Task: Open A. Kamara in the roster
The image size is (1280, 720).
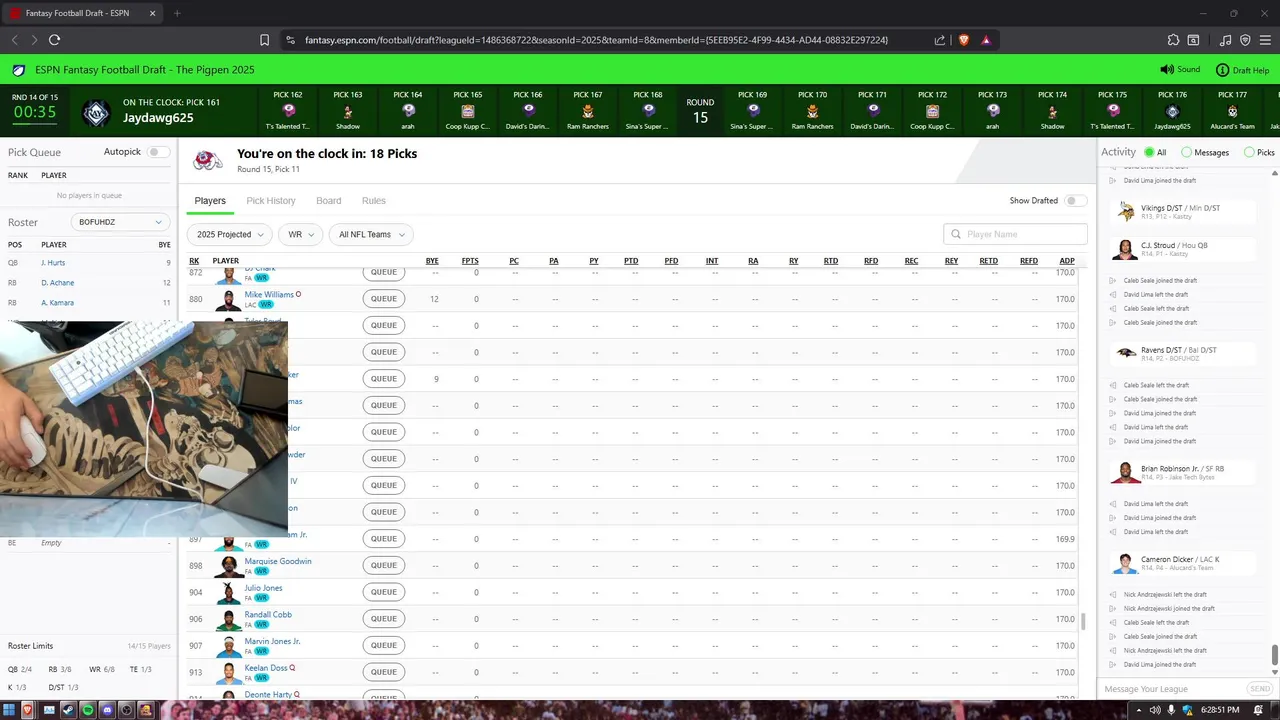Action: [x=58, y=303]
